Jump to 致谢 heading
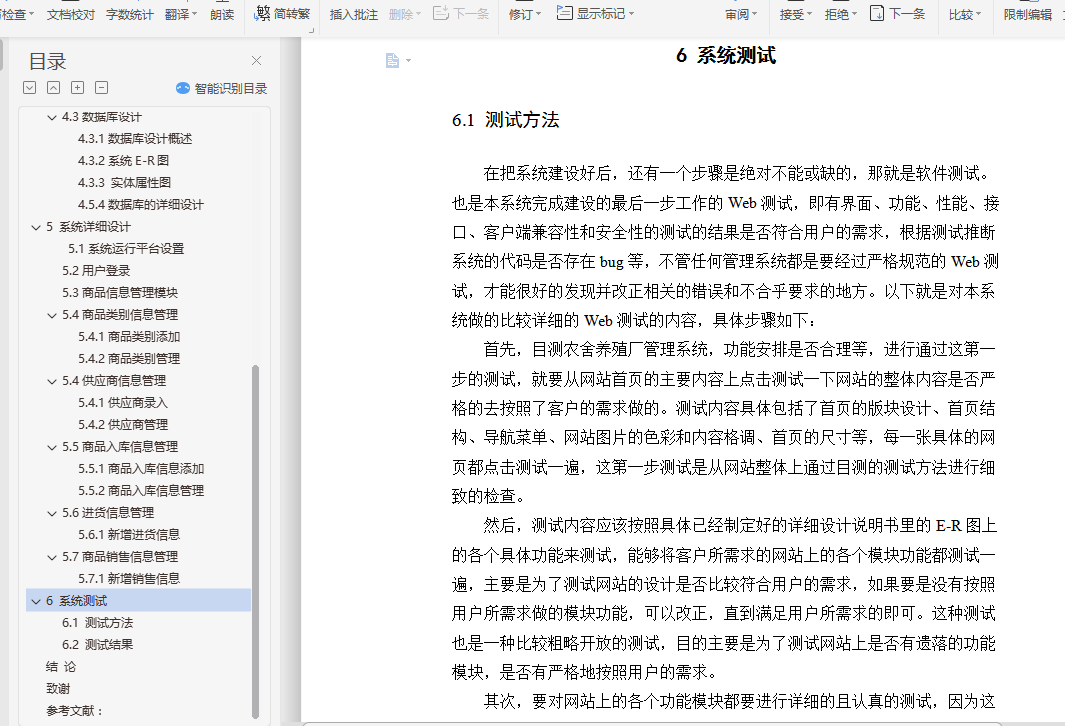The image size is (1065, 726). 58,689
